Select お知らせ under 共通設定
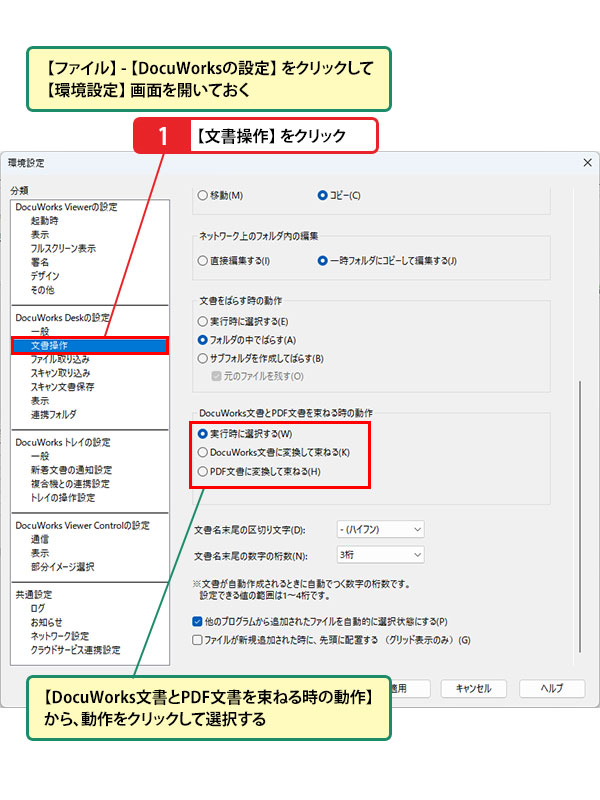The image size is (600, 800). click(46, 622)
